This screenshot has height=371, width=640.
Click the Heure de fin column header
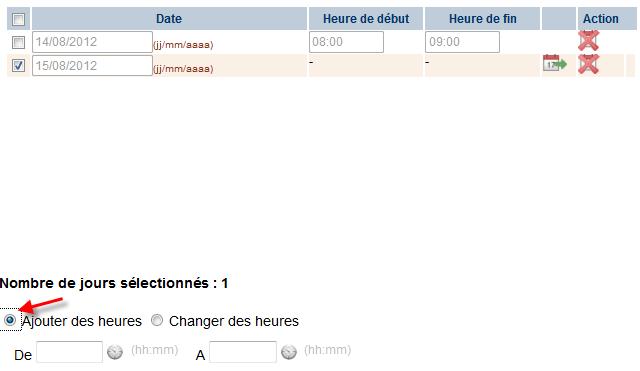click(x=482, y=19)
